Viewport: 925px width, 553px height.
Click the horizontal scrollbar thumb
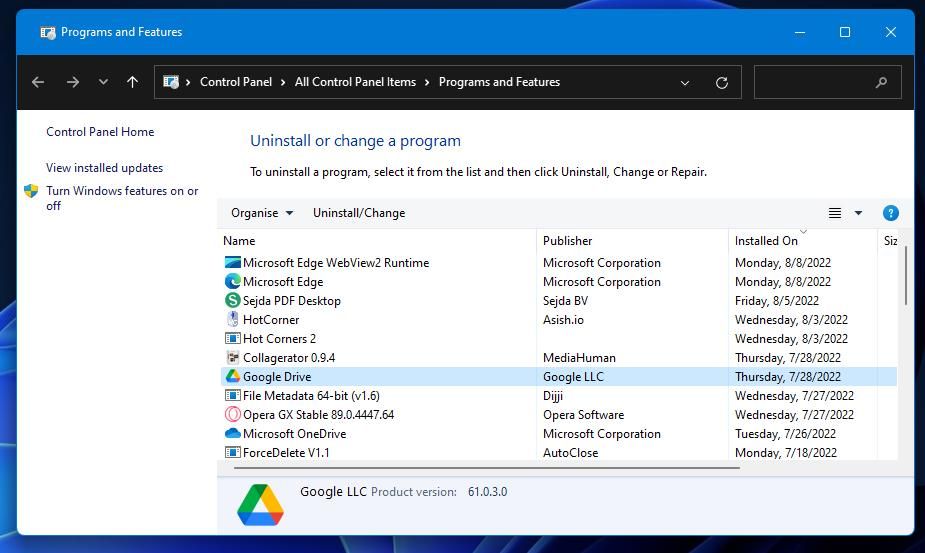pyautogui.click(x=487, y=468)
